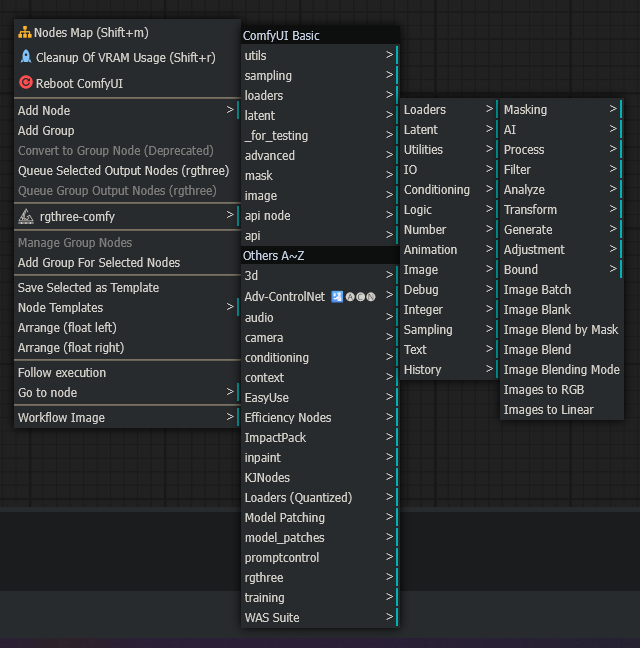
Task: Expand the Workflow Image submenu
Action: click(x=126, y=417)
